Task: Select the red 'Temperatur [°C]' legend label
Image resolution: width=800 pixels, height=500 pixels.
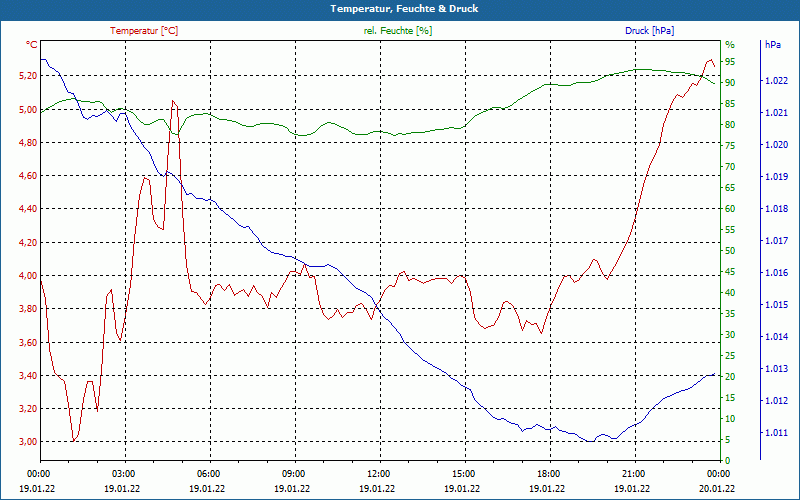Action: [x=144, y=31]
